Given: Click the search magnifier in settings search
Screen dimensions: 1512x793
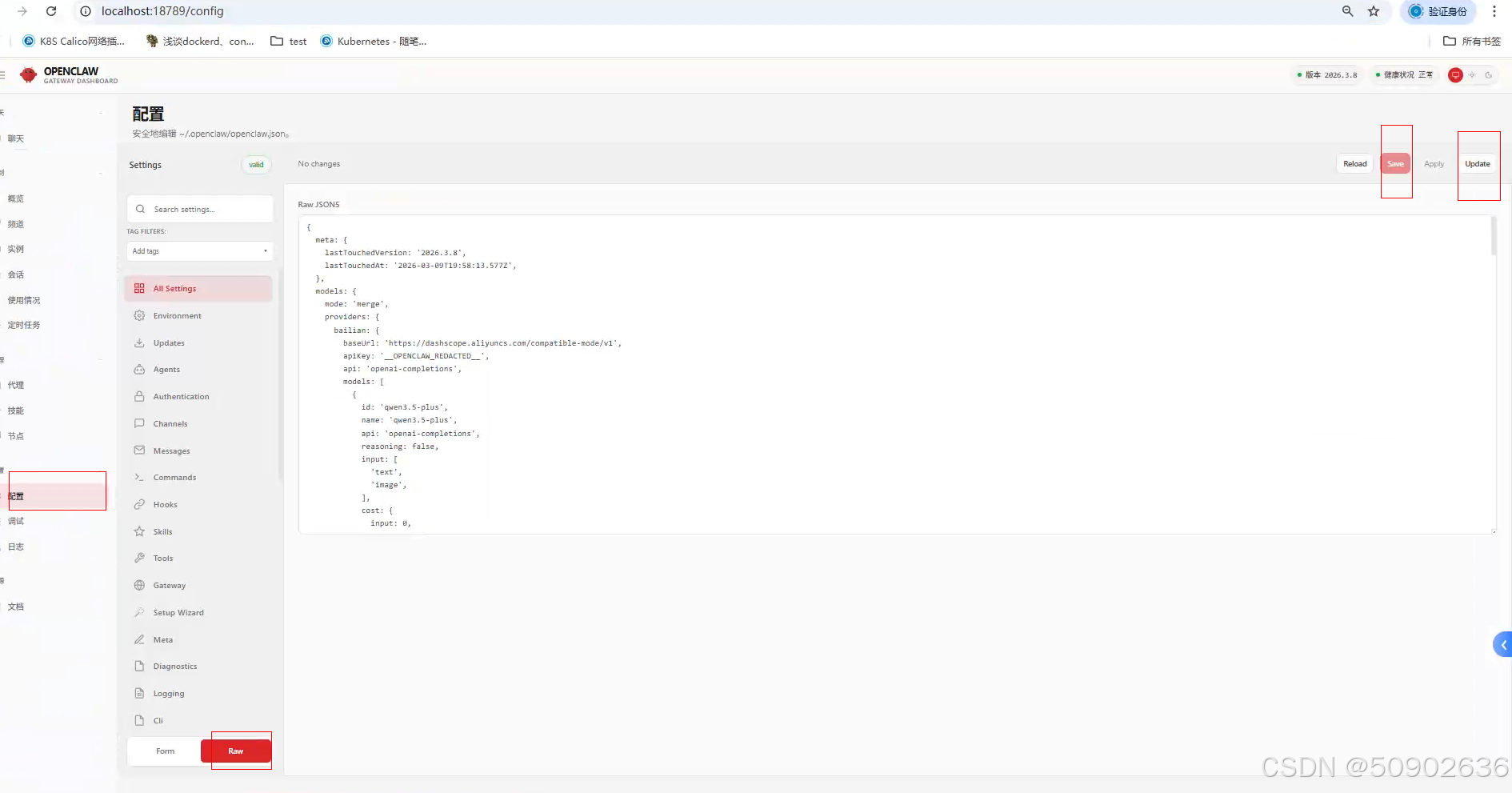Looking at the screenshot, I should coord(141,209).
